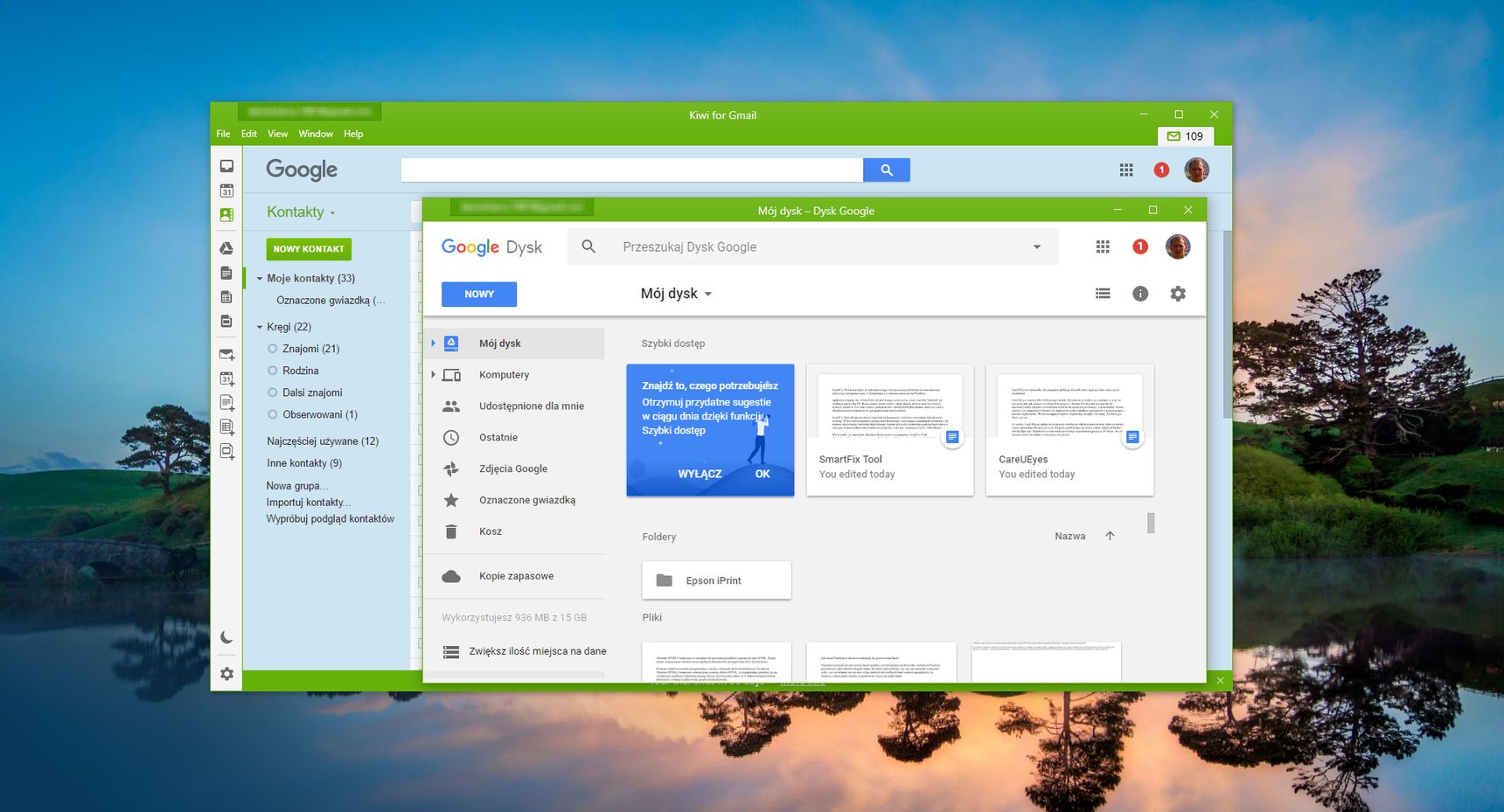Image resolution: width=1504 pixels, height=812 pixels.
Task: View notifications badge in Kiwi for Gmail window
Action: click(1161, 170)
